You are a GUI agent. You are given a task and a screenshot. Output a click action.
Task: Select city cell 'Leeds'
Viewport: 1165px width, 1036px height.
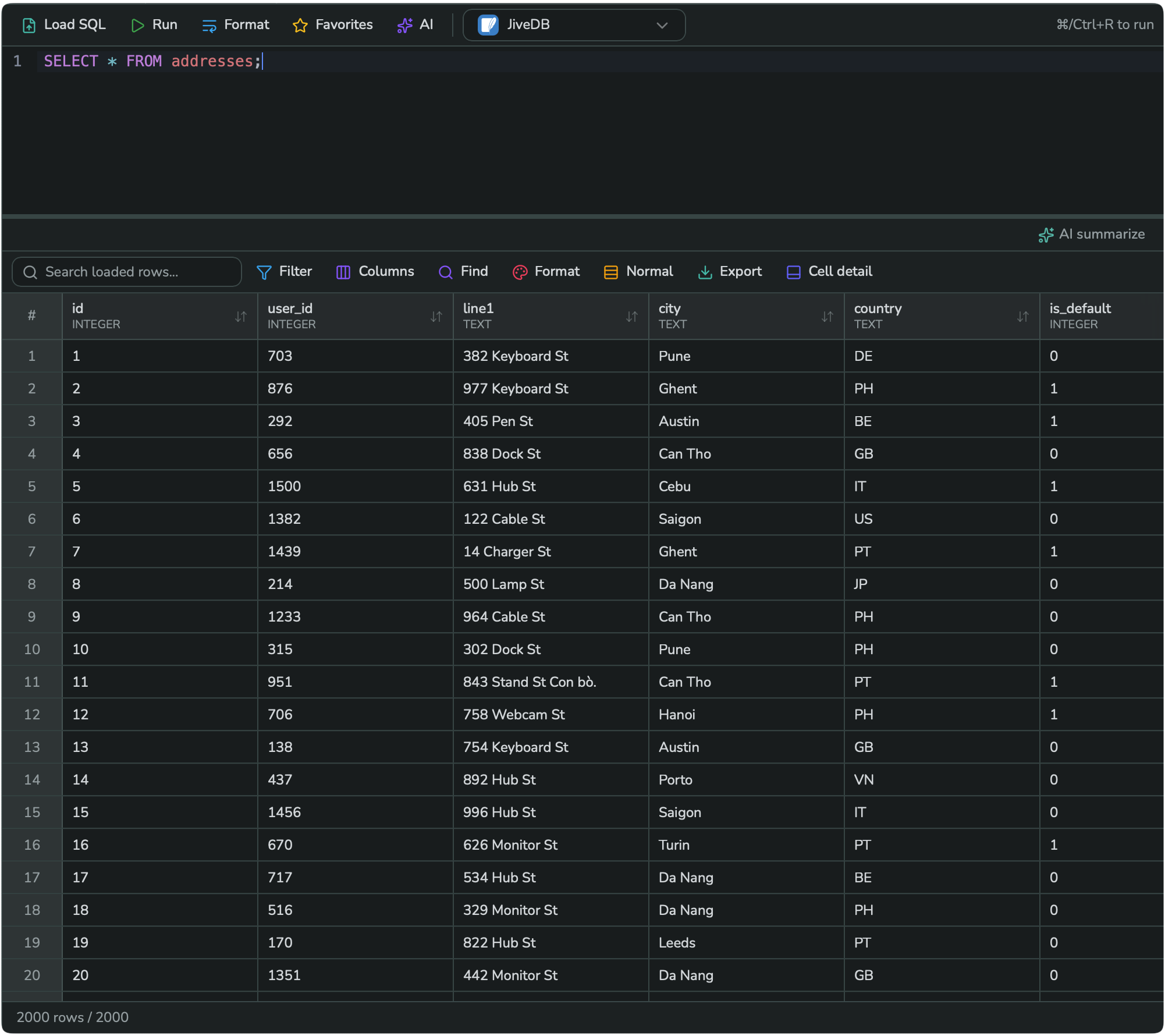(x=747, y=943)
